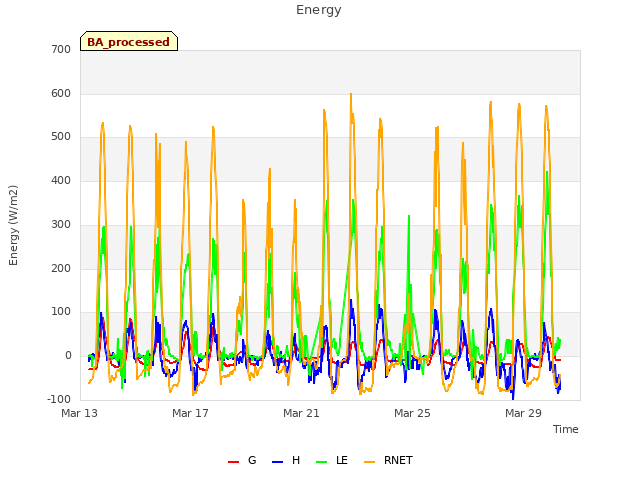Click the Mar 21 x-axis label
640x480 pixels.
pyautogui.click(x=301, y=413)
